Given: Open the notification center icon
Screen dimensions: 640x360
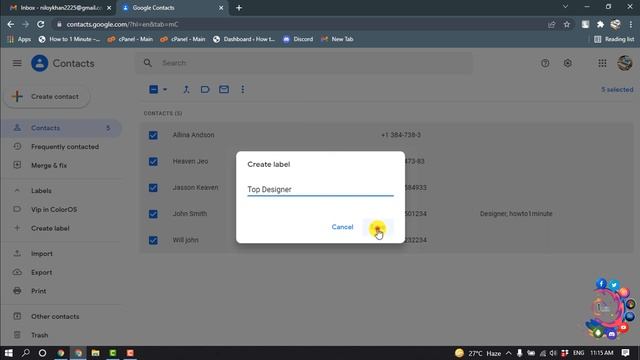Looking at the screenshot, I should 625,353.
